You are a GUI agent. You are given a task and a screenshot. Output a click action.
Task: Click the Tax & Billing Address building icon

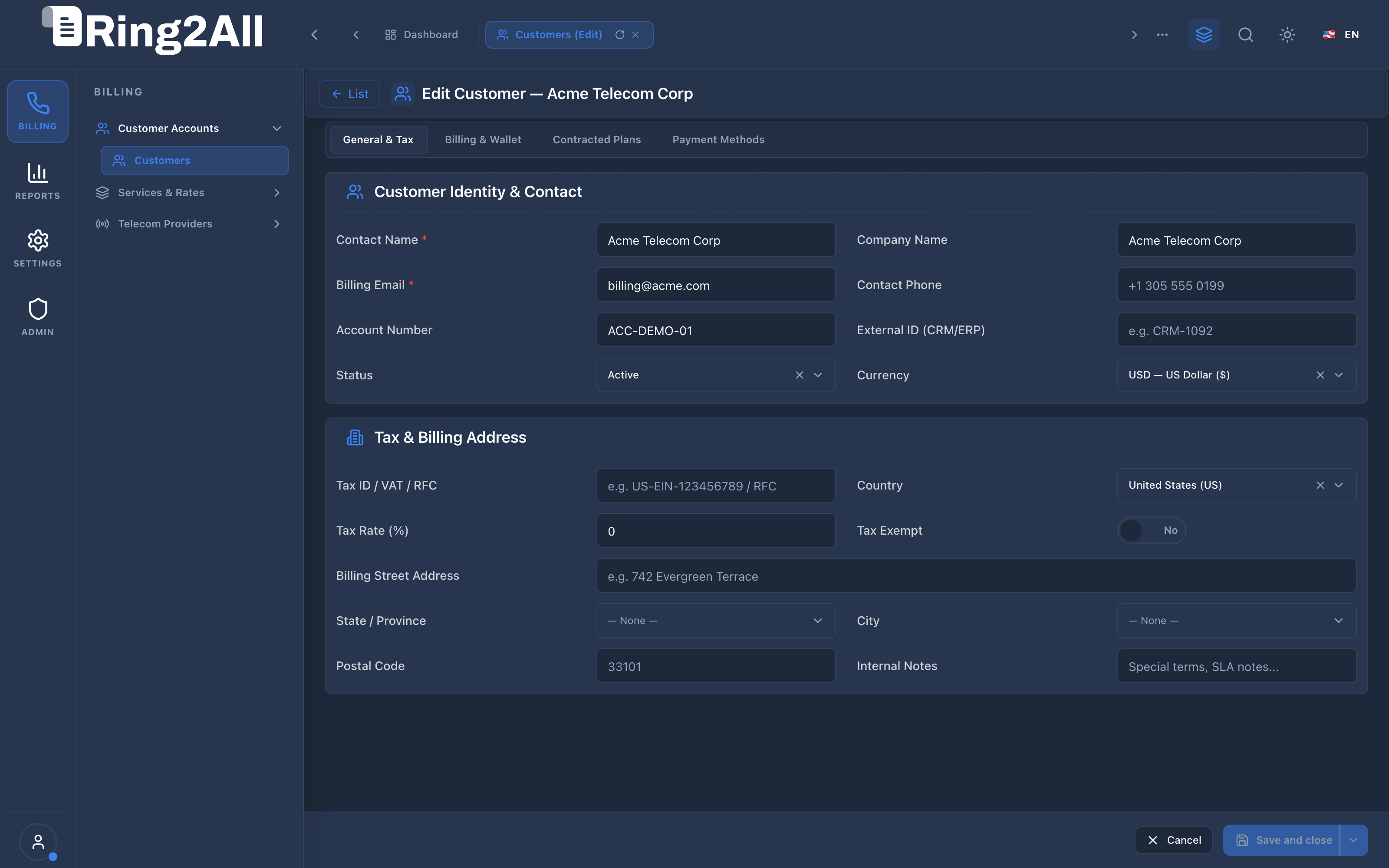(355, 437)
